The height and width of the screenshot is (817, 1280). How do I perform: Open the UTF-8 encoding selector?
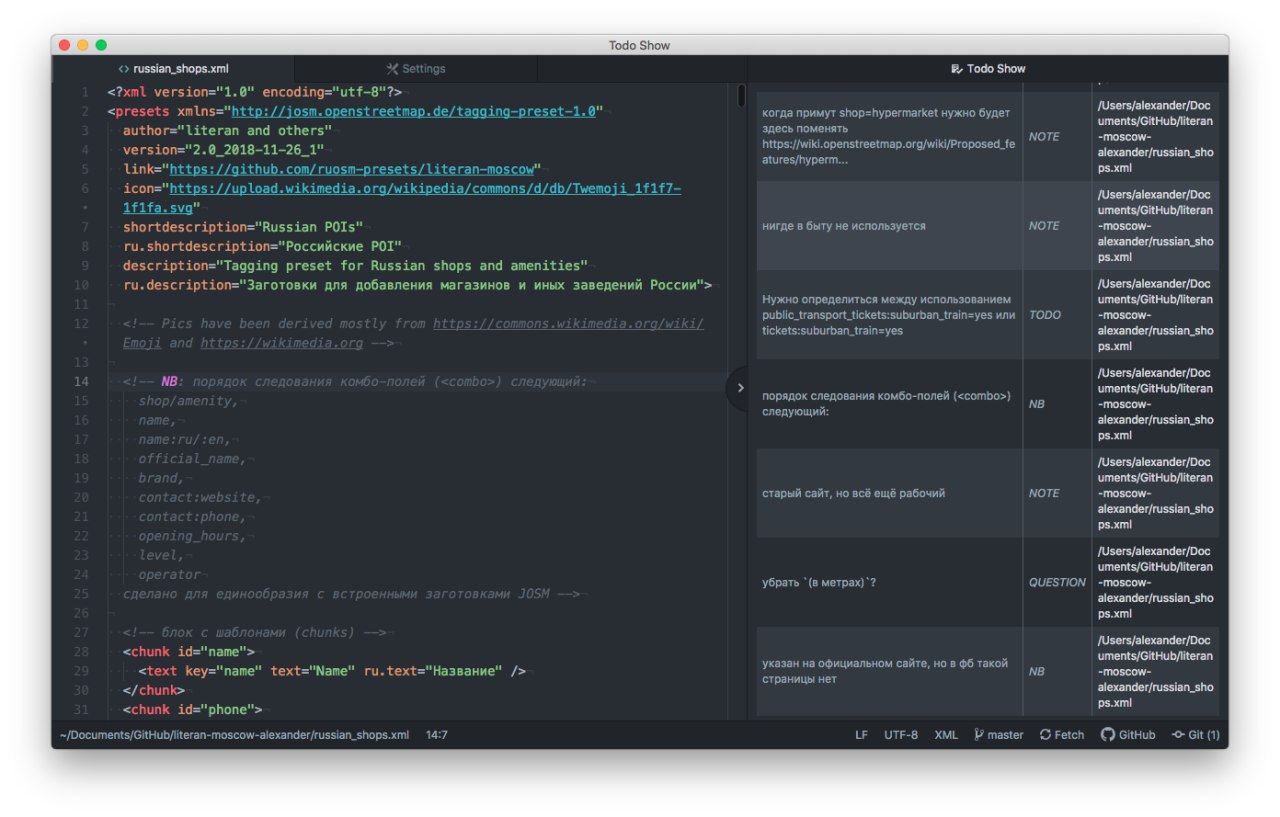tap(900, 735)
